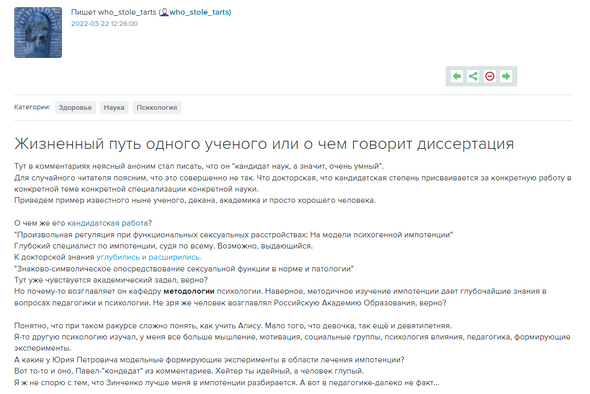Screen dimensions: 590x394
Task: Open the user profile icon beside who_stole_tarts
Action: [164, 12]
